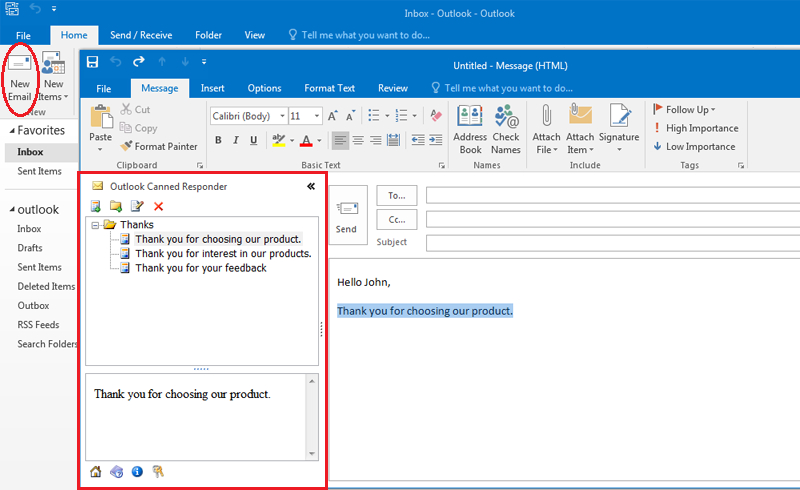This screenshot has width=800, height=490.
Task: Save the message using the floppy icon
Action: (x=92, y=62)
